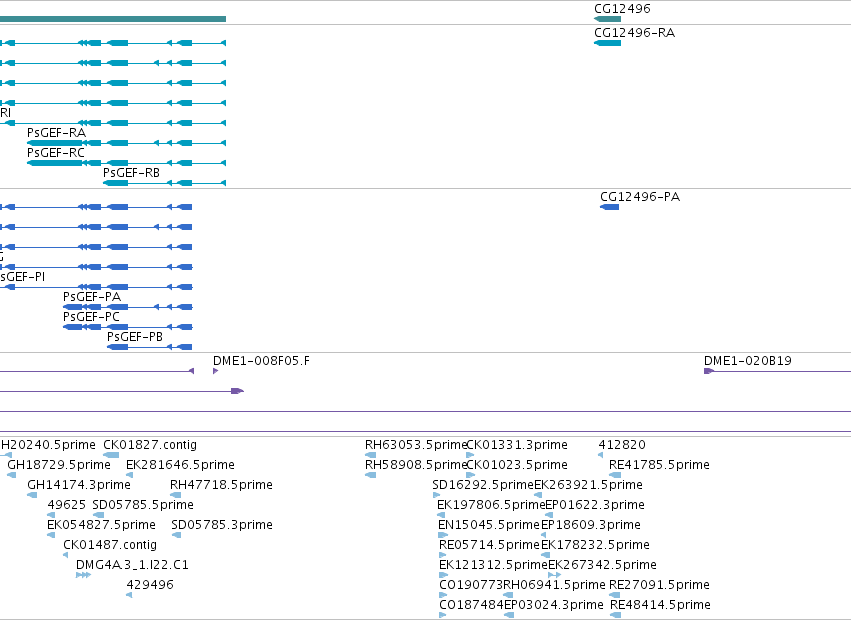Click the RH58908.5prime EST label

pyautogui.click(x=416, y=465)
